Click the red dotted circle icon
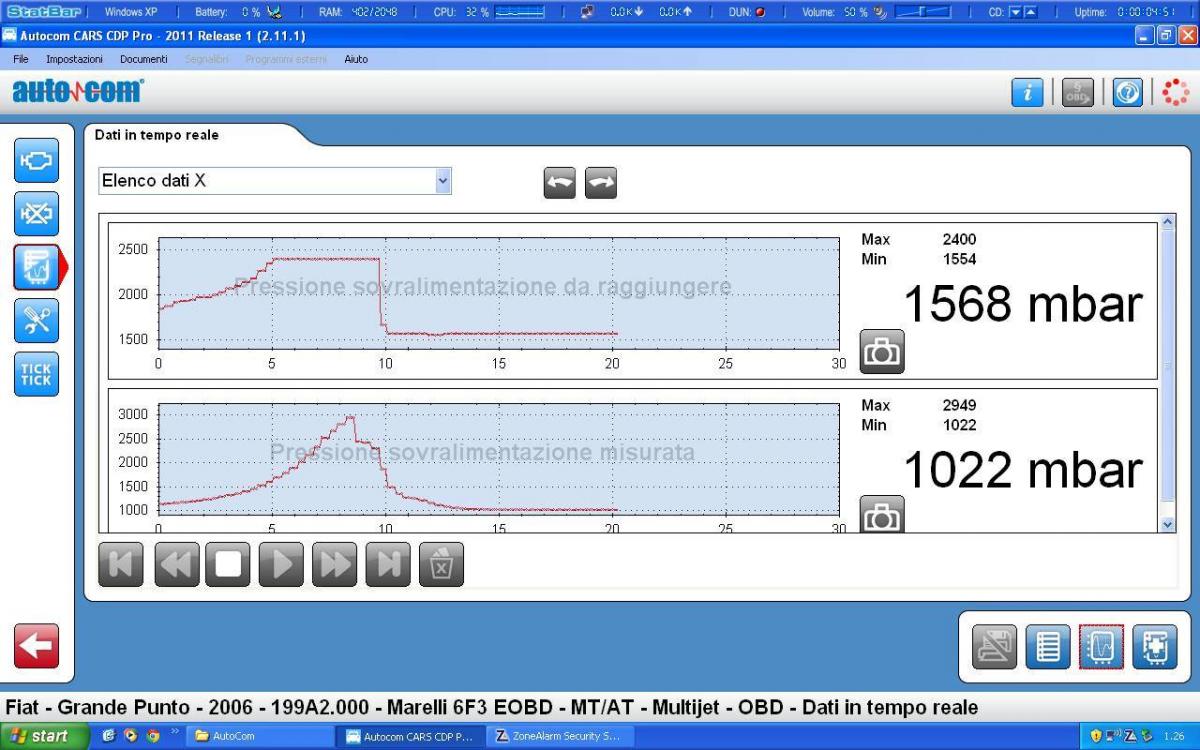The height and width of the screenshot is (750, 1200). click(1177, 93)
